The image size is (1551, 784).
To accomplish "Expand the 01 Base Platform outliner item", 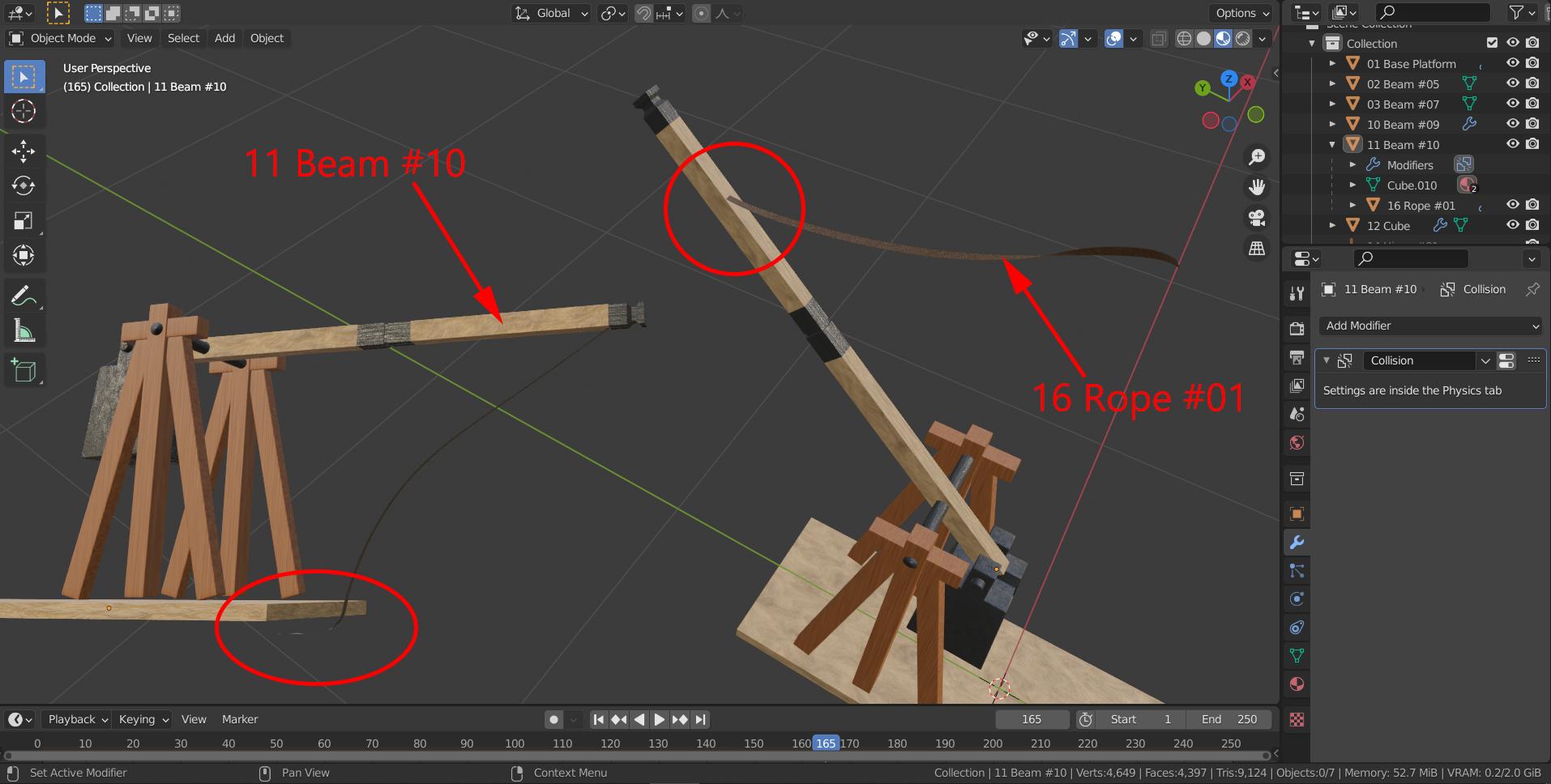I will point(1333,63).
